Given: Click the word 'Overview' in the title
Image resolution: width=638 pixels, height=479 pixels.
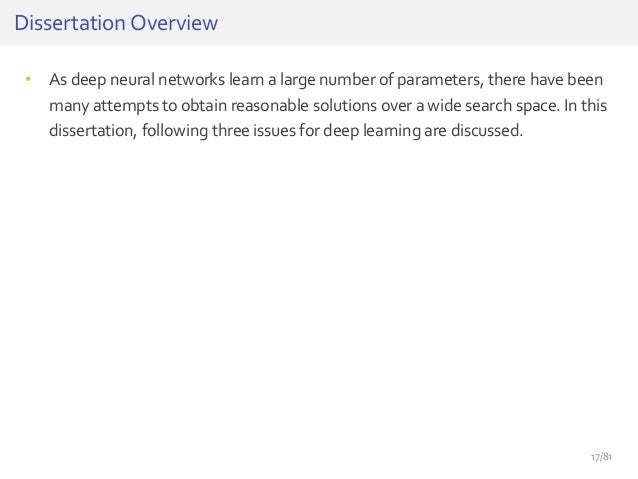Looking at the screenshot, I should pyautogui.click(x=174, y=23).
